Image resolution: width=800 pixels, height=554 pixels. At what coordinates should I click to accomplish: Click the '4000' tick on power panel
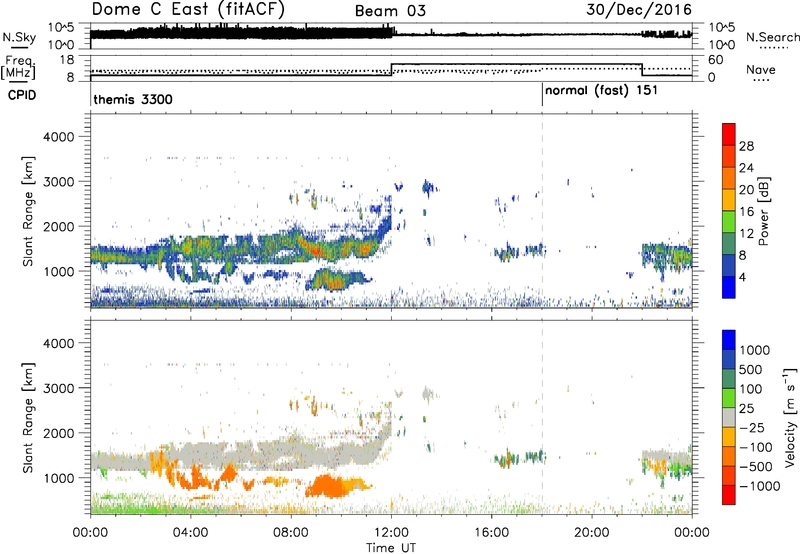(x=58, y=137)
